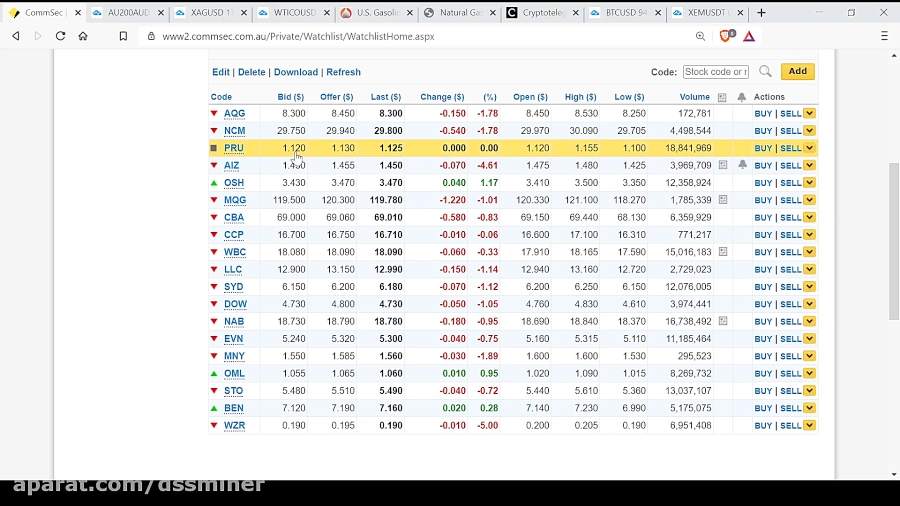Expand LLC actions dropdown arrow
The width and height of the screenshot is (900, 506).
pos(809,269)
